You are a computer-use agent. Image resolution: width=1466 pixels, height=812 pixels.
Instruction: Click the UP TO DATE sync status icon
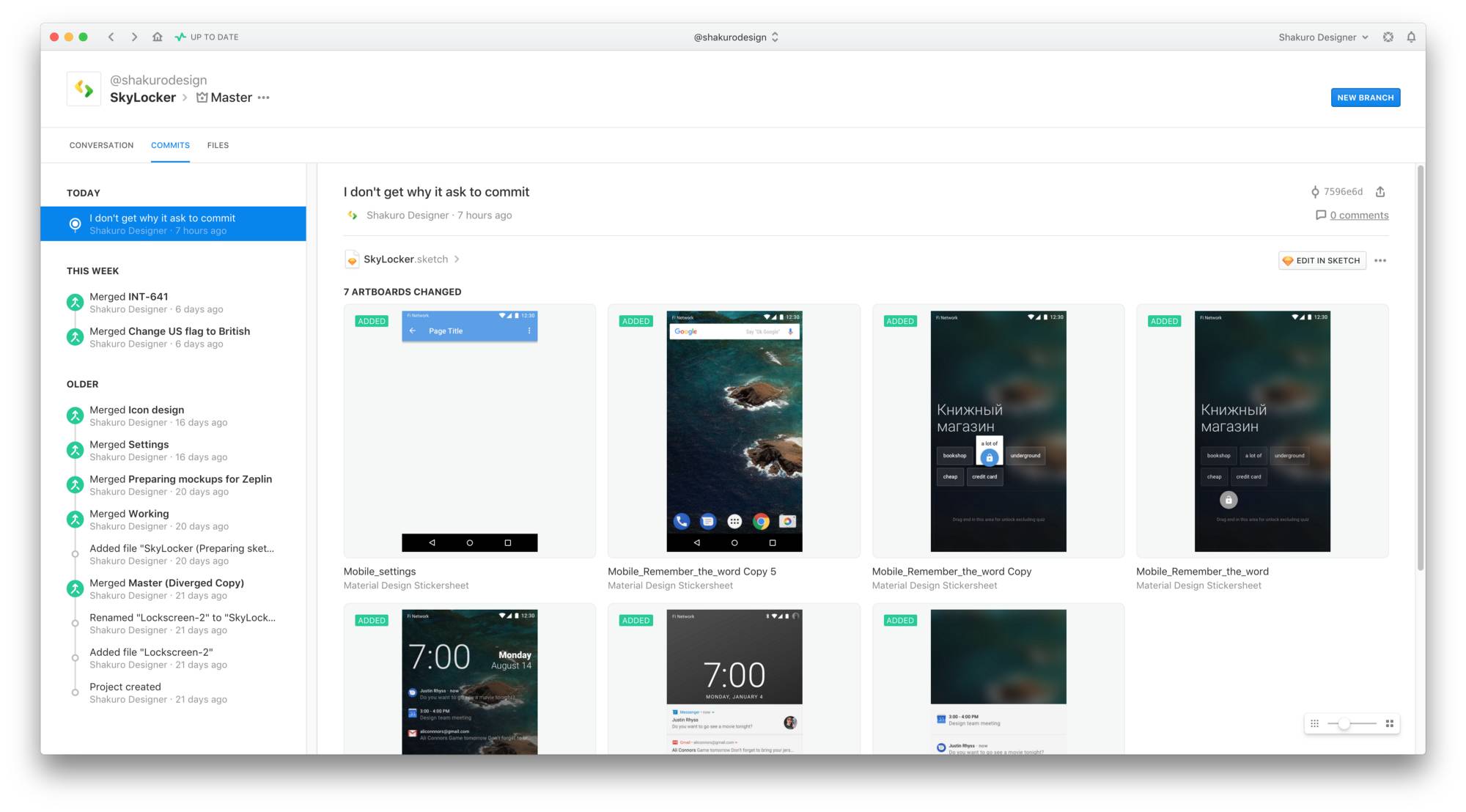coord(180,37)
